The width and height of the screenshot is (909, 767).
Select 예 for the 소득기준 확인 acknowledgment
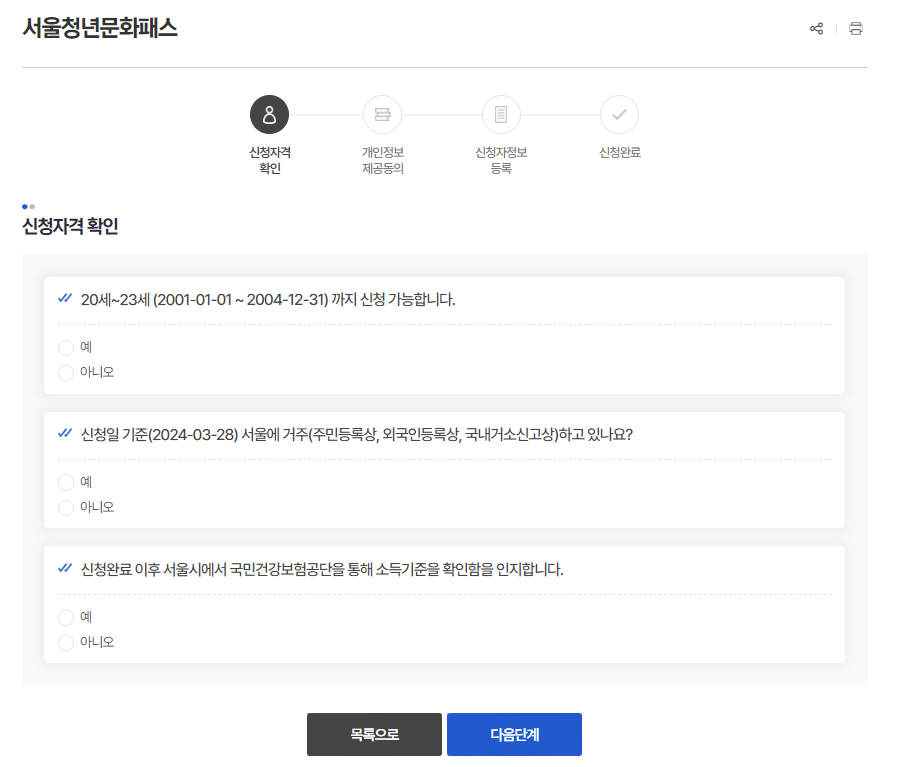(x=66, y=617)
